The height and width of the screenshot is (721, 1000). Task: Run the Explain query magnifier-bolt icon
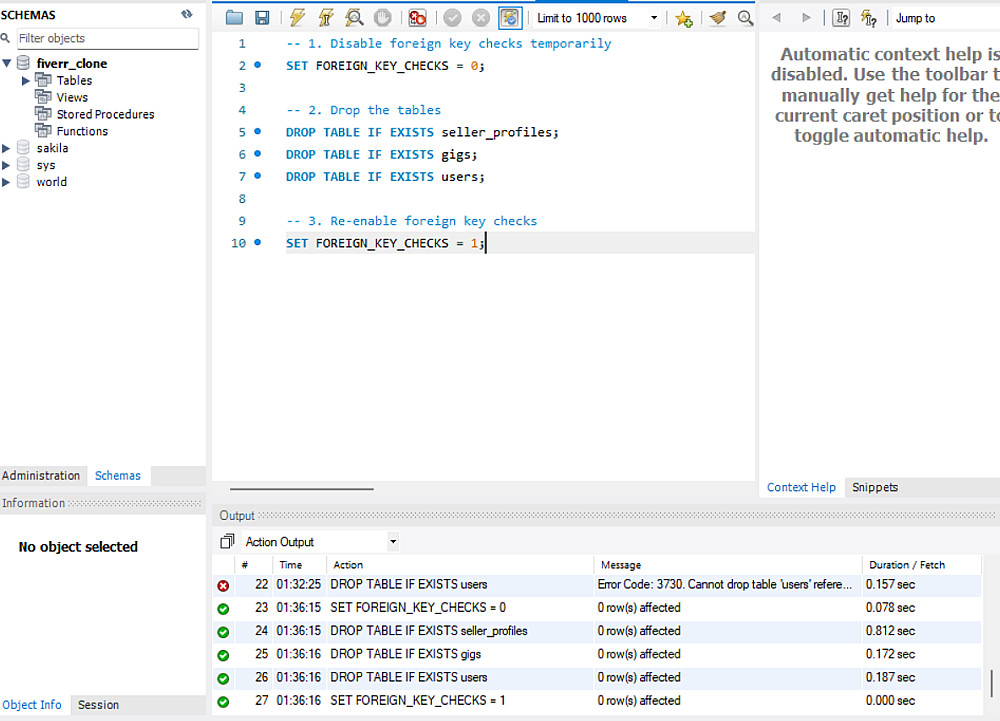point(354,18)
